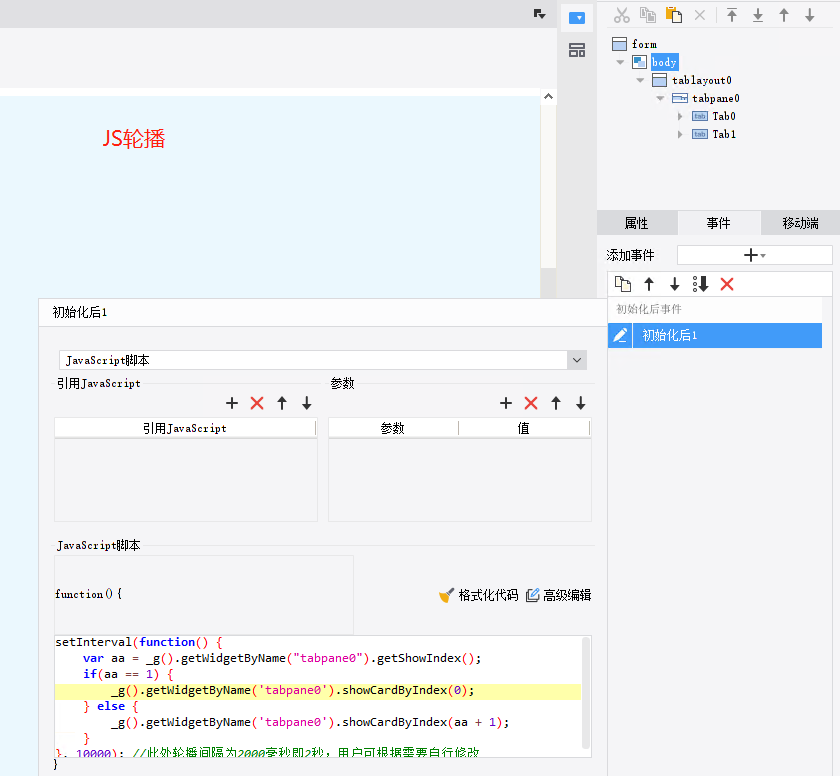Screen dimensions: 840x776
Task: Select Tab0 in the widget tree
Action: tap(724, 116)
